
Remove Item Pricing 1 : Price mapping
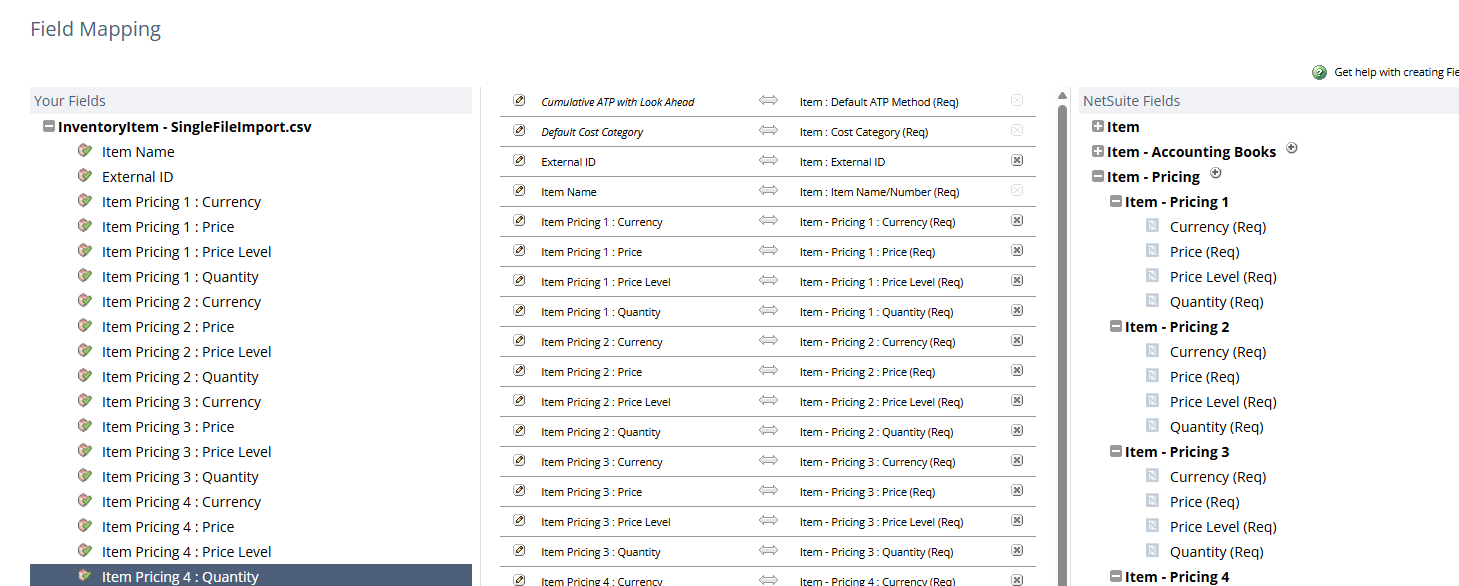pos(1017,250)
